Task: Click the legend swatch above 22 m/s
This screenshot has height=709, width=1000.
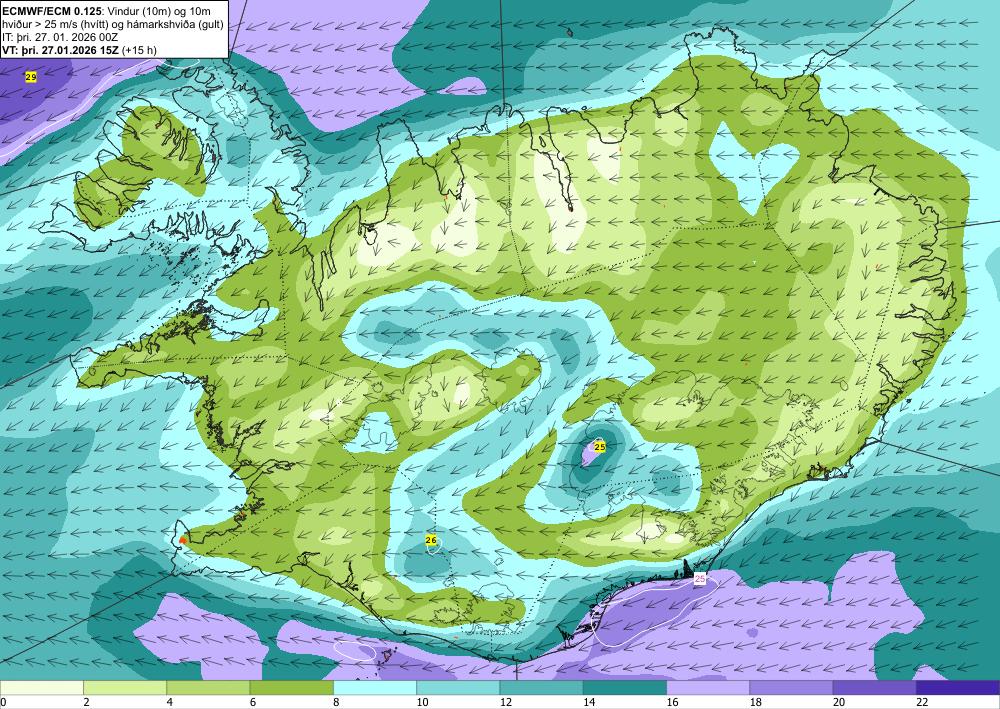Action: tap(958, 688)
